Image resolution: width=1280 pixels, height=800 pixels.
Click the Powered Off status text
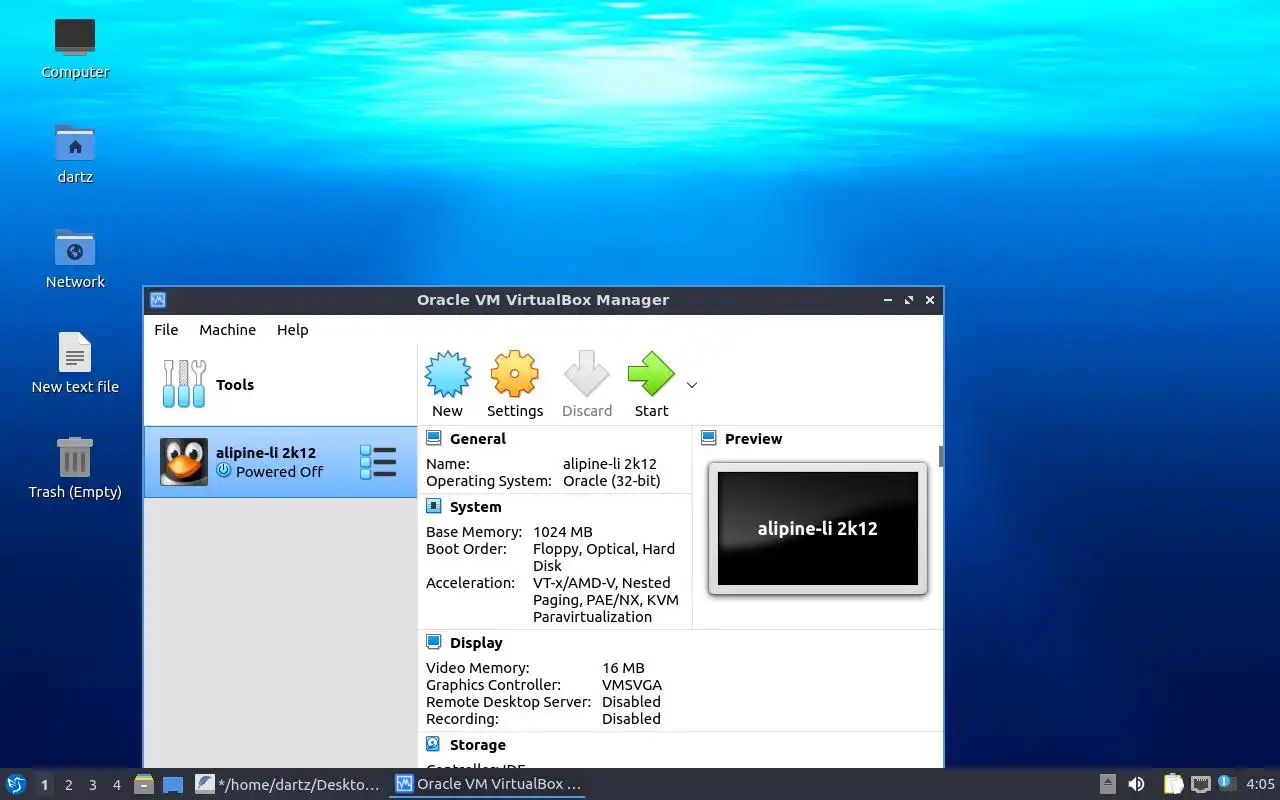click(279, 472)
